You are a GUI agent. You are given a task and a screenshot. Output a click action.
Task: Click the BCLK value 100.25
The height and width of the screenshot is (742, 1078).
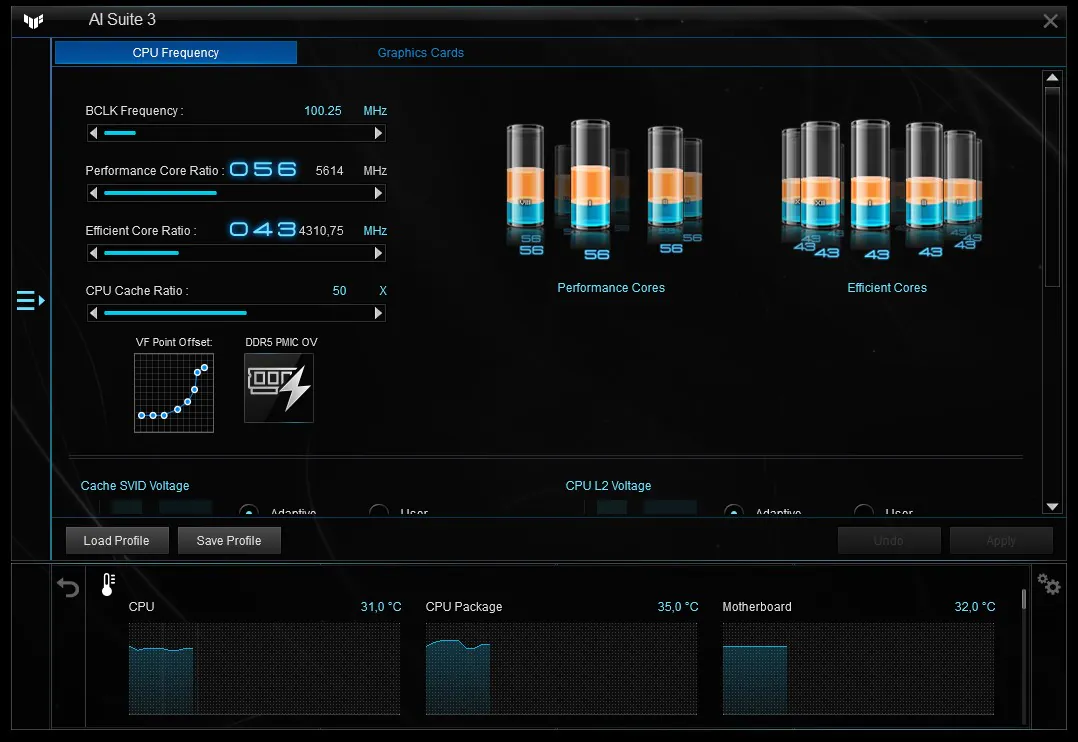tap(322, 111)
